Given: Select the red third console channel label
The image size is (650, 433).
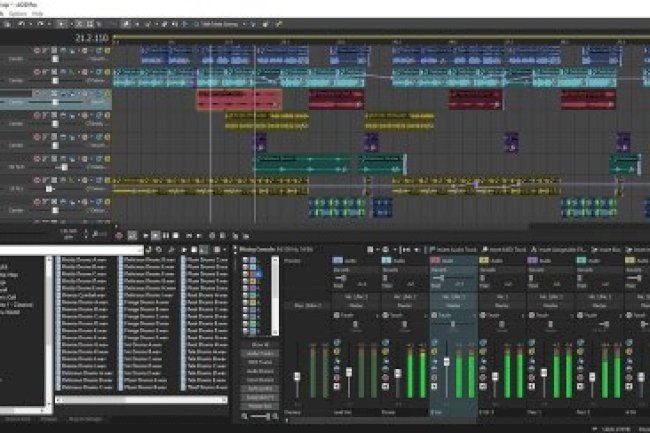Looking at the screenshot, I should tap(435, 260).
